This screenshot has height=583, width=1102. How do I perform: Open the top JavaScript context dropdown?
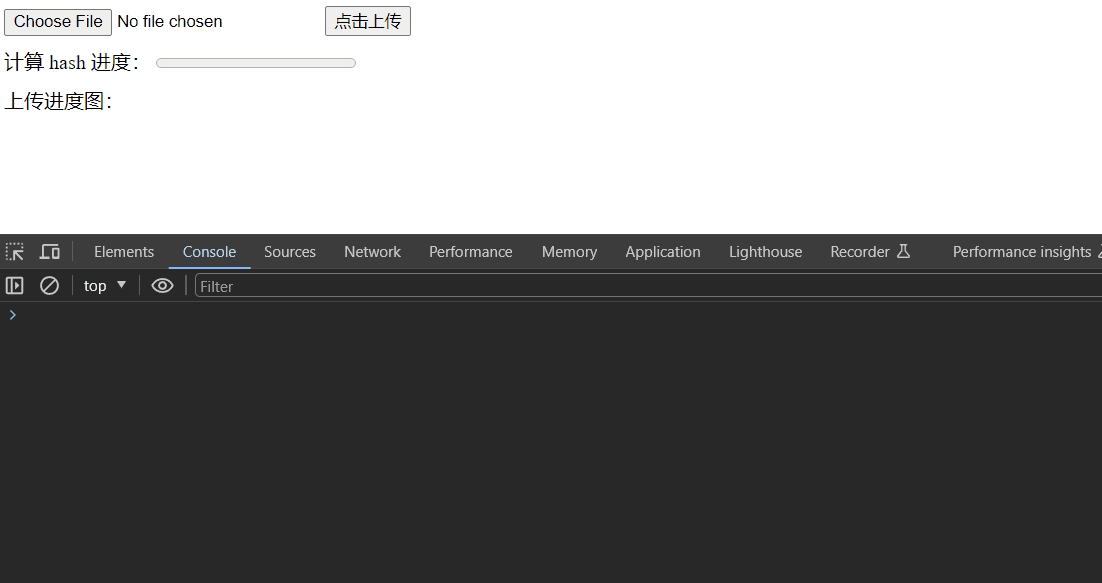(x=105, y=286)
